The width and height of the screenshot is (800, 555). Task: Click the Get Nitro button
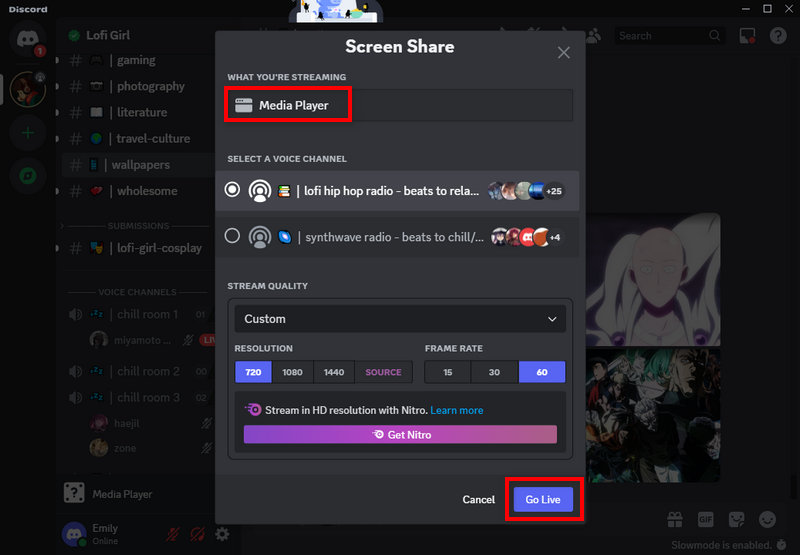(400, 435)
